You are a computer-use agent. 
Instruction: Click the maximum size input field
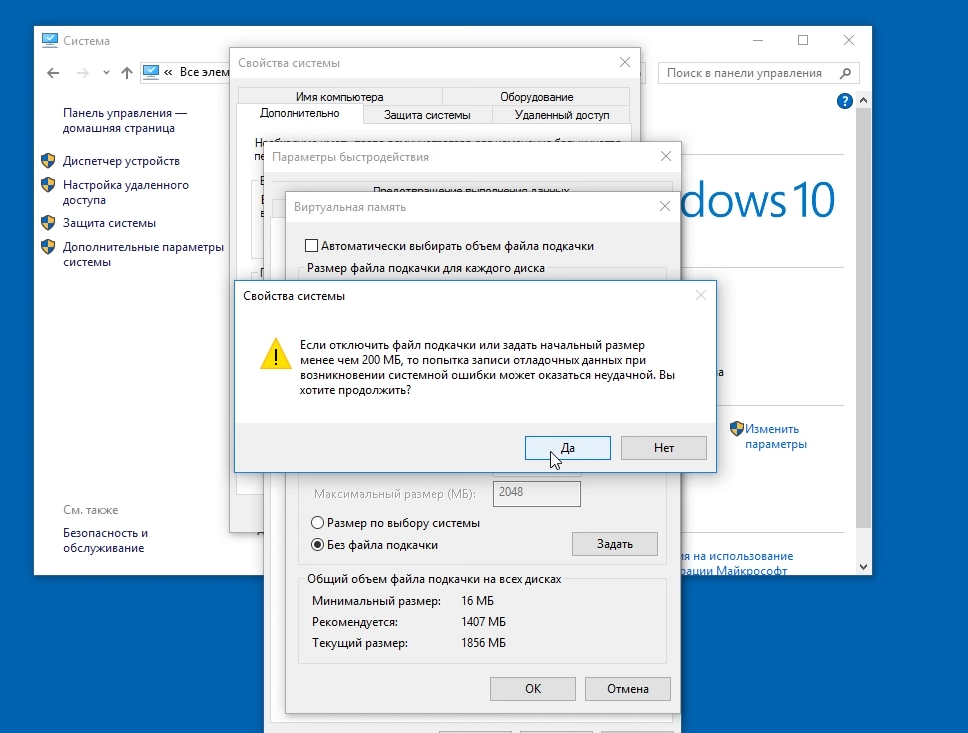point(537,493)
